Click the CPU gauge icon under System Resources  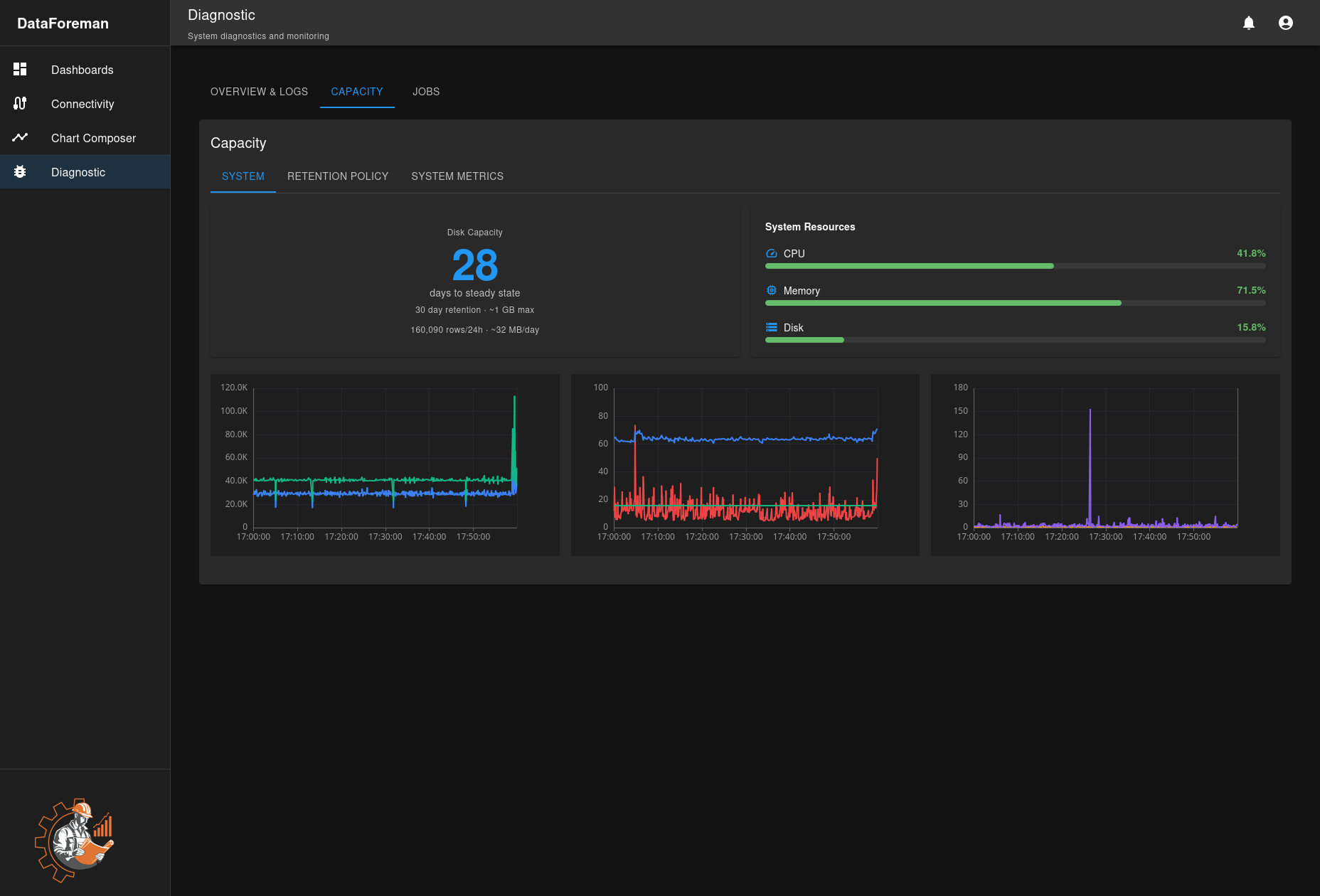point(771,253)
